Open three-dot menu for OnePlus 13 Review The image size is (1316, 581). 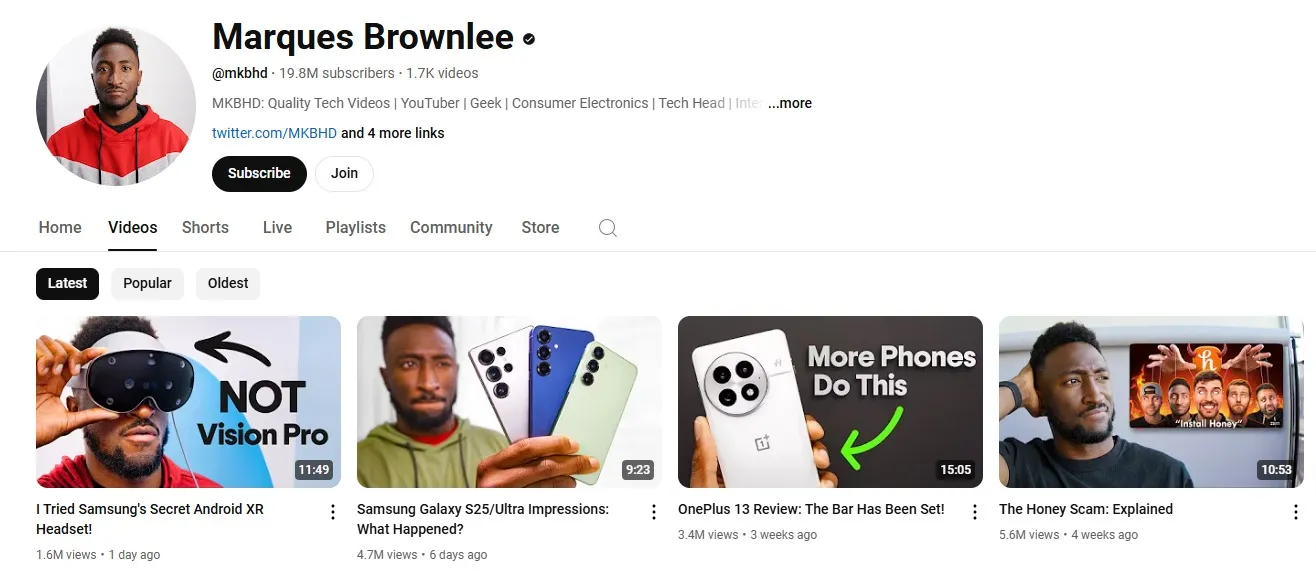[975, 512]
